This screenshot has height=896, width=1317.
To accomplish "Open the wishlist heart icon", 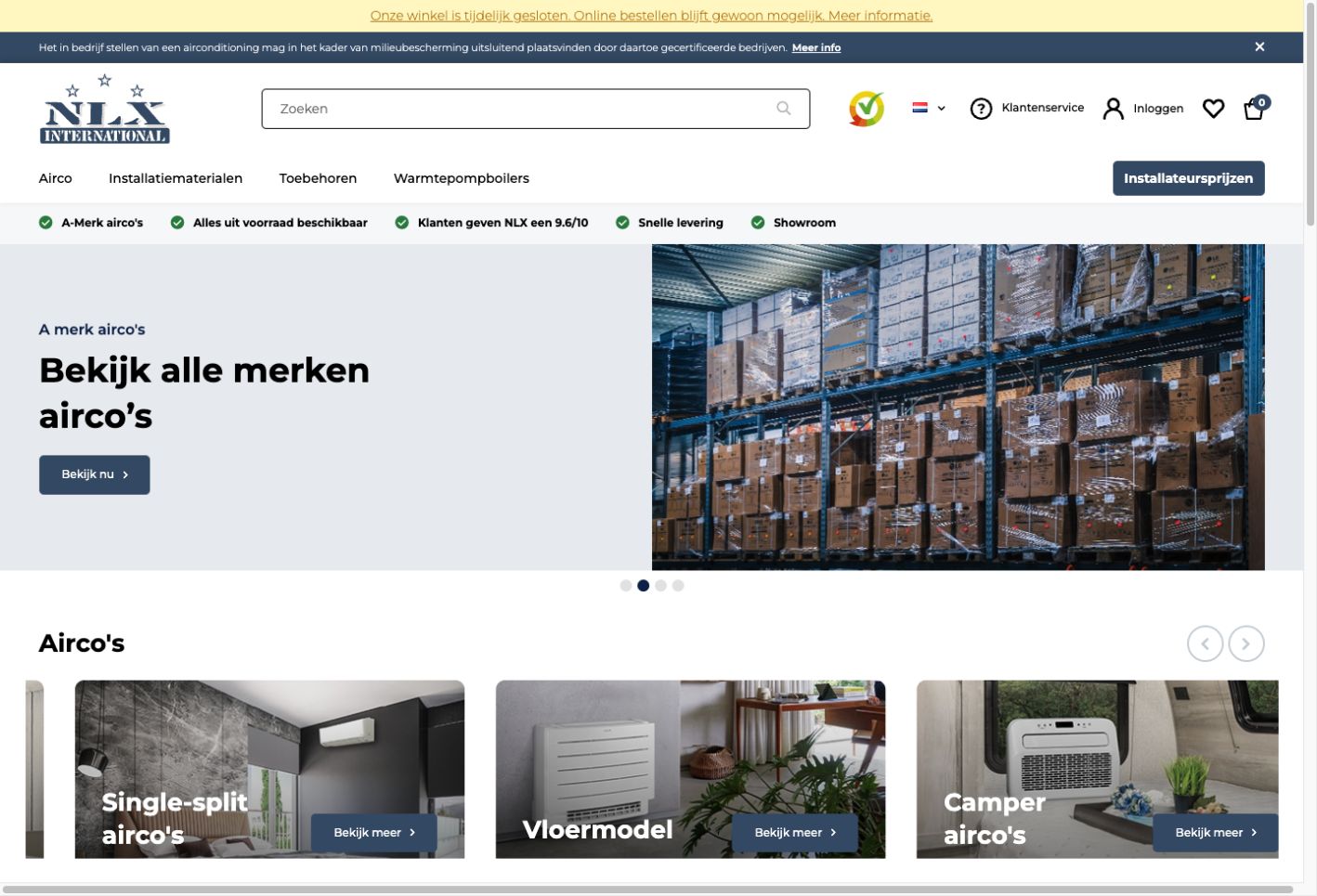I will point(1213,109).
